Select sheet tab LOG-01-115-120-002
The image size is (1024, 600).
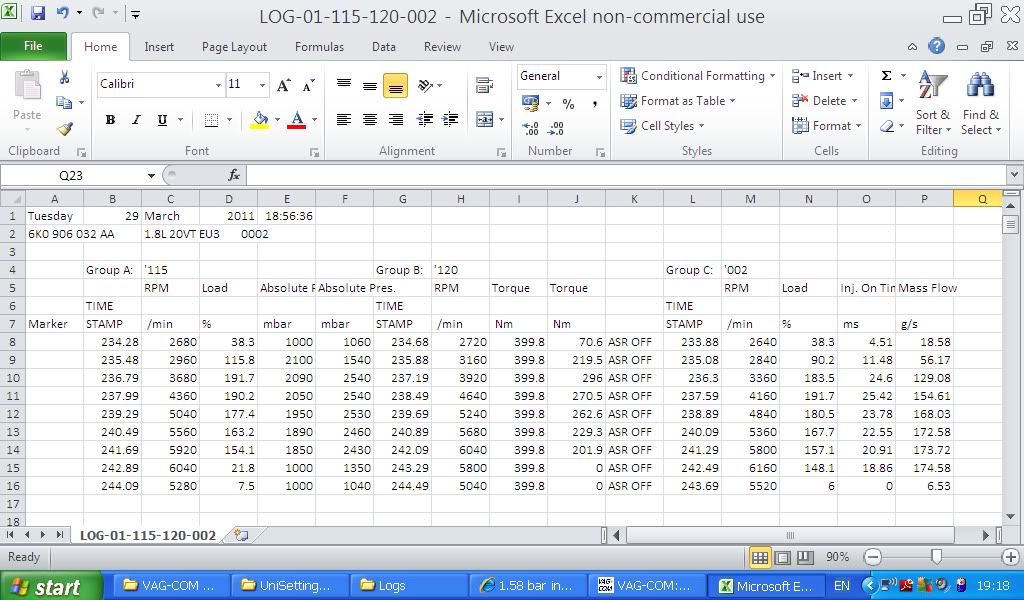coord(148,535)
